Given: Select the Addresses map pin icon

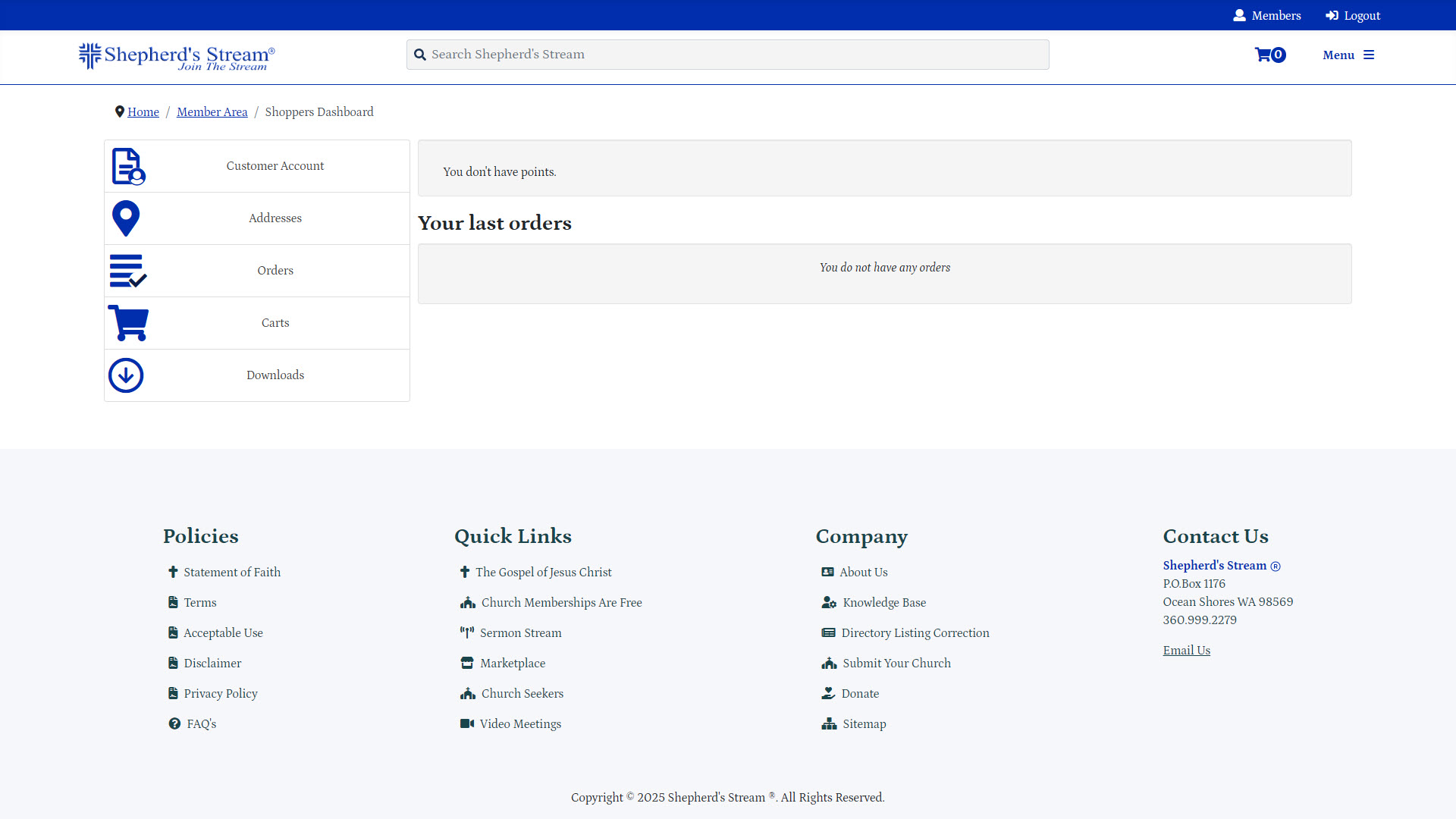Looking at the screenshot, I should pyautogui.click(x=125, y=218).
